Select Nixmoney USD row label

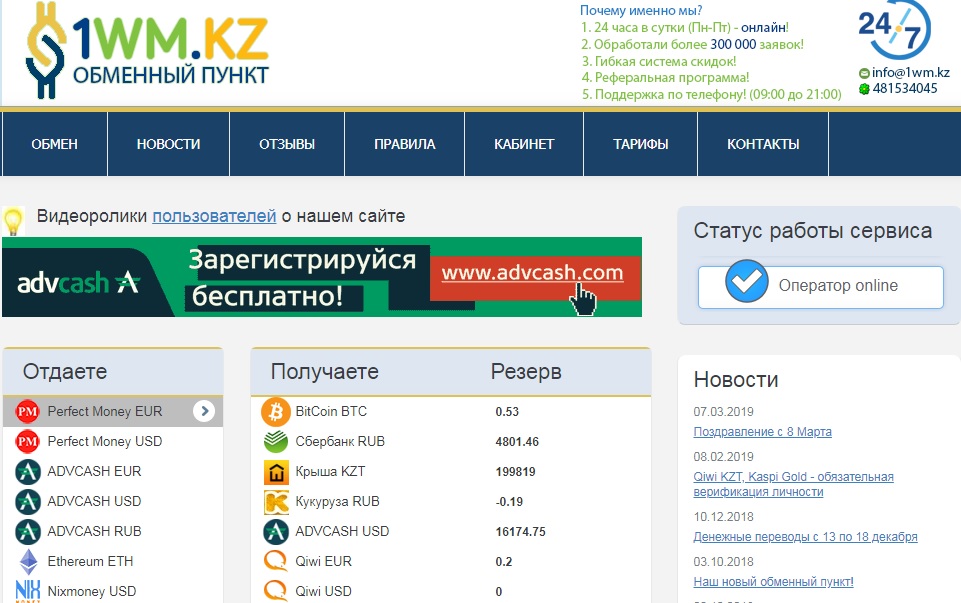click(92, 591)
